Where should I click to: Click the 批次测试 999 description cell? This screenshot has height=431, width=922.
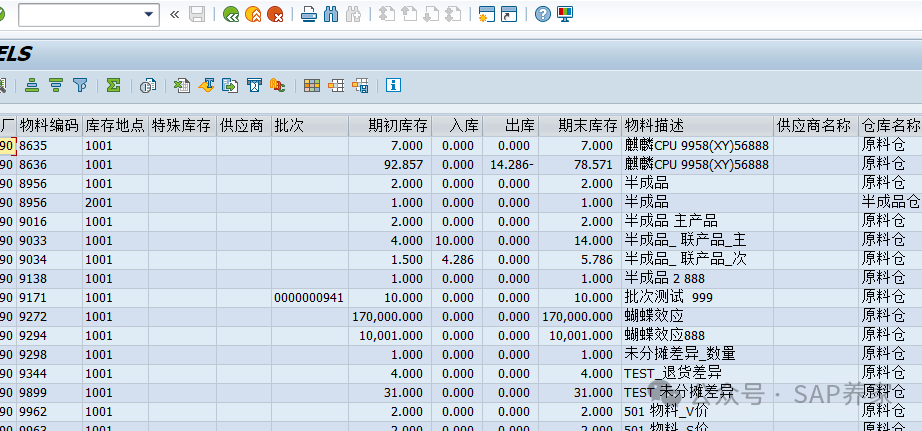coord(697,298)
